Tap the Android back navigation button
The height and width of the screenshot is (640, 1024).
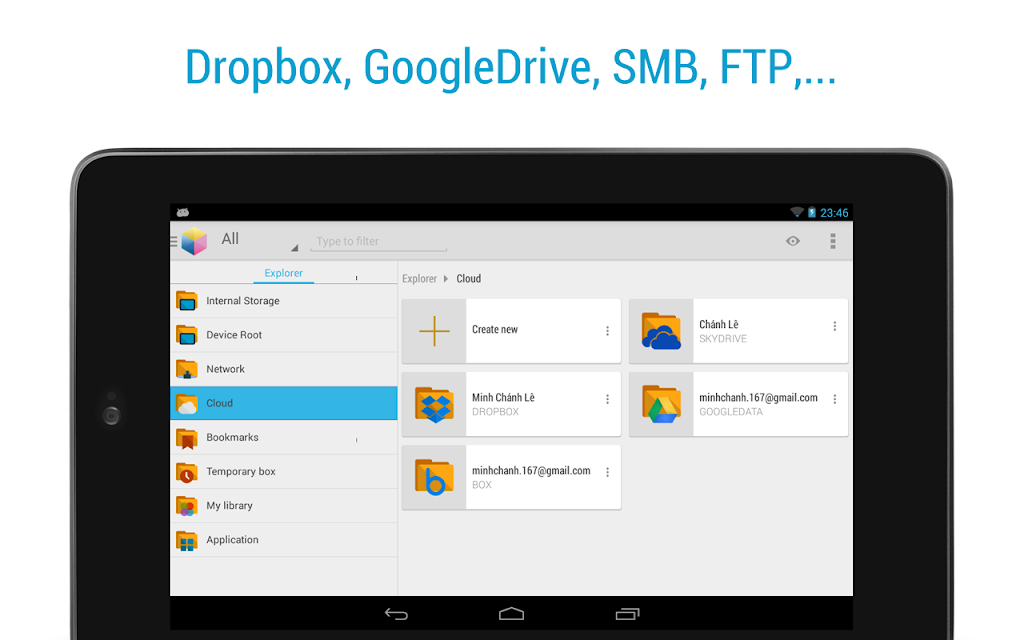396,613
